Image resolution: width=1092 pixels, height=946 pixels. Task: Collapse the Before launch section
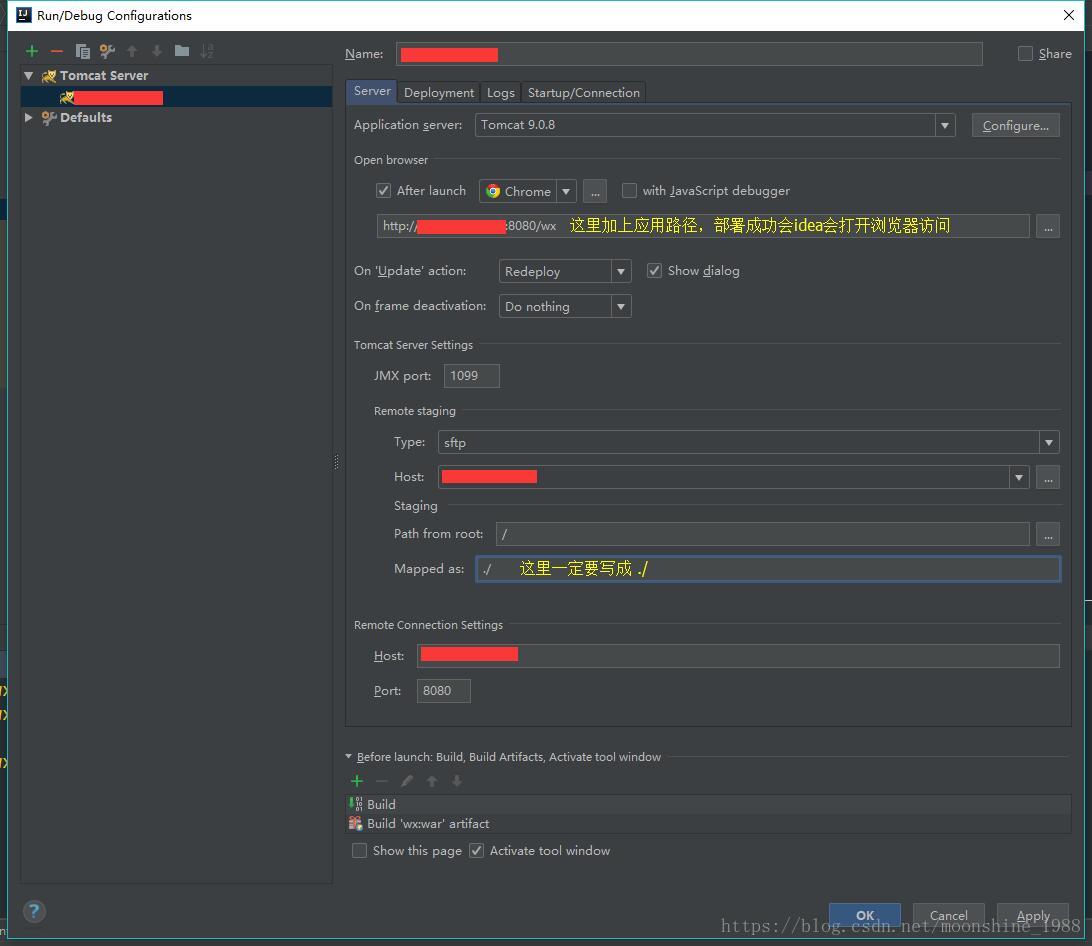349,757
